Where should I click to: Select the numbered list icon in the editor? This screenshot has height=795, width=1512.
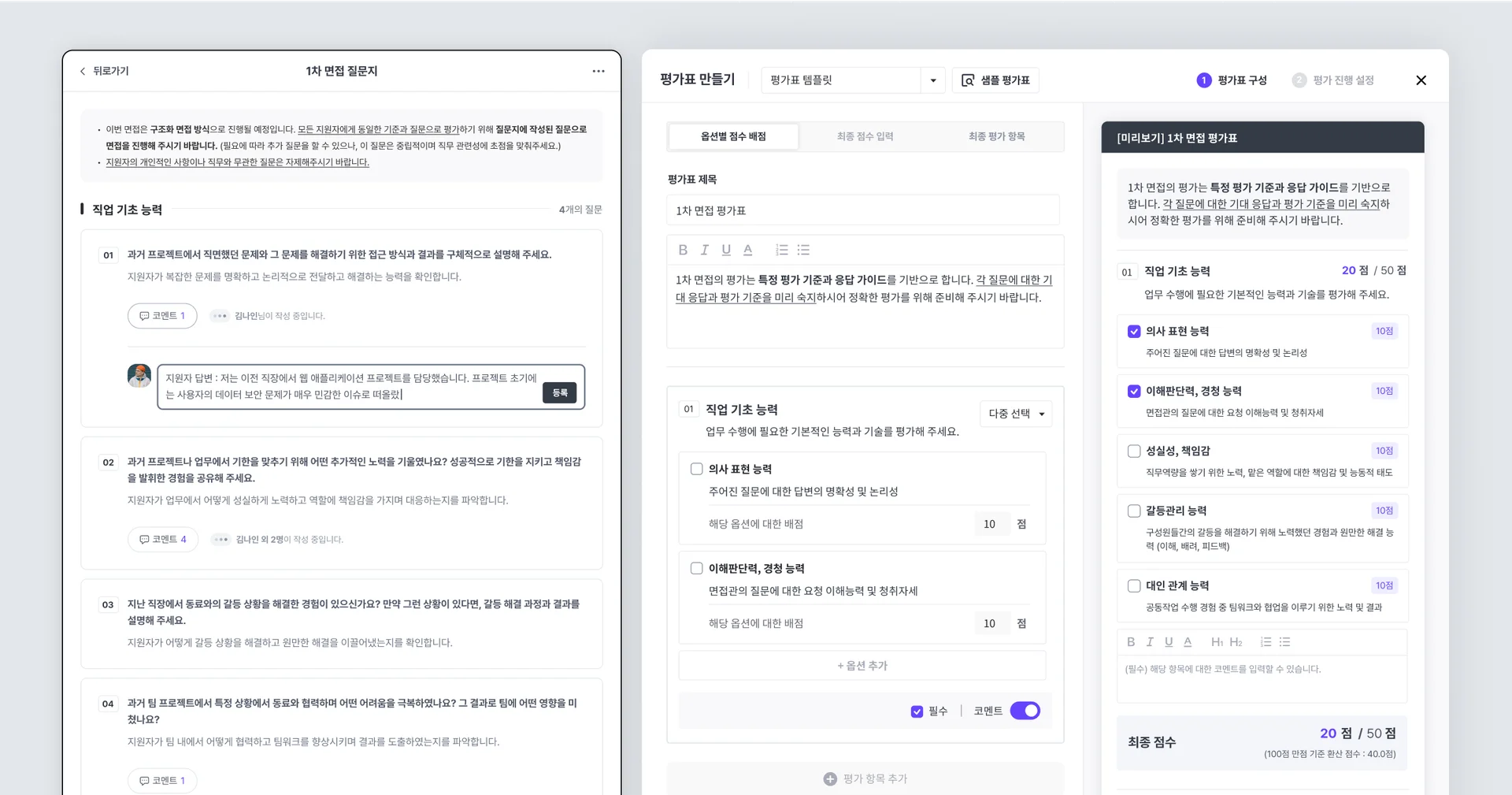(781, 250)
